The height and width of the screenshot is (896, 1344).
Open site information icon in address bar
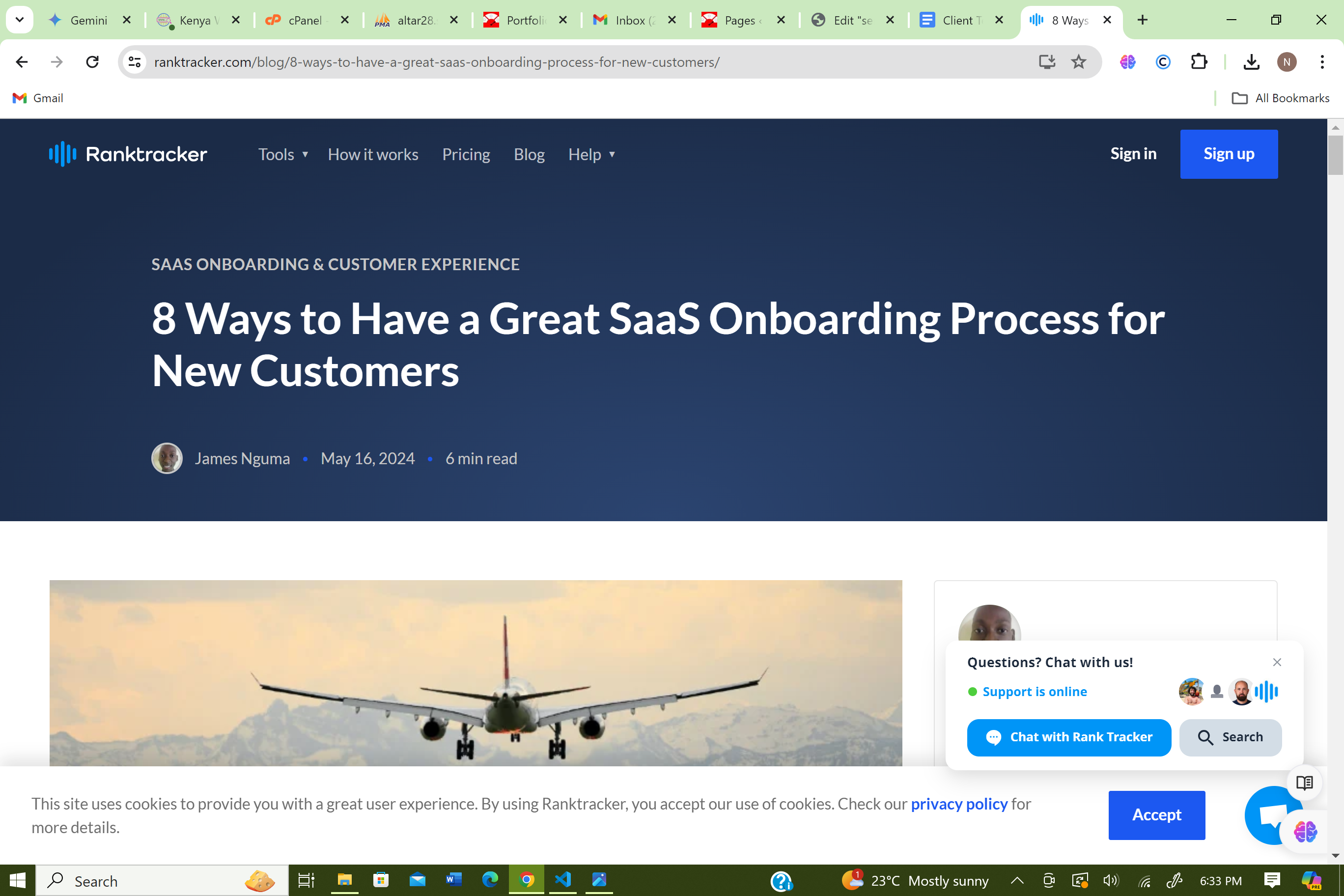click(x=135, y=62)
